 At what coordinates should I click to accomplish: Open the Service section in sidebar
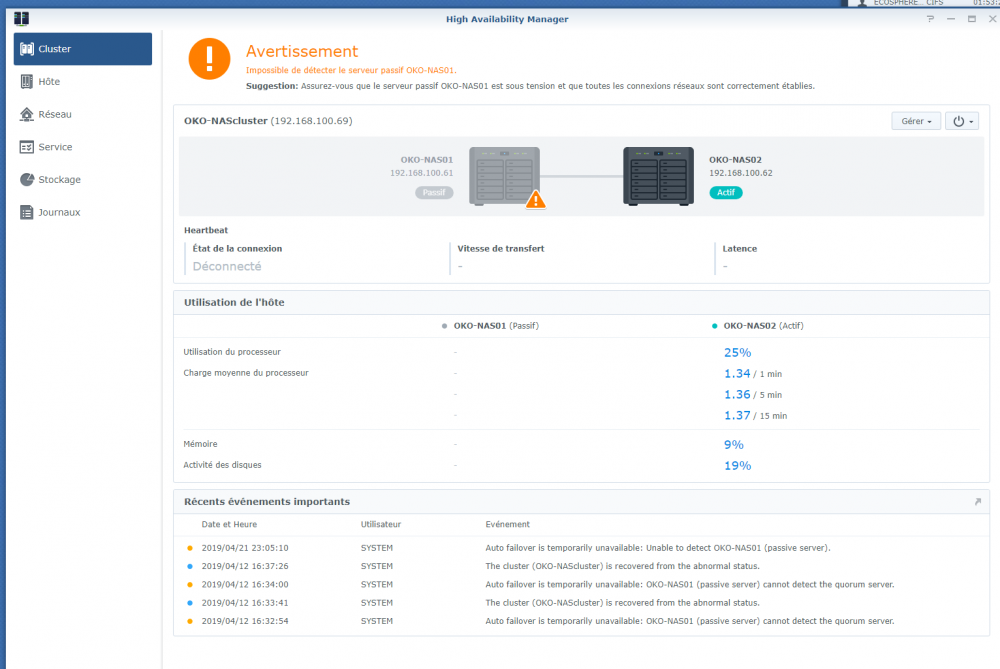point(83,147)
